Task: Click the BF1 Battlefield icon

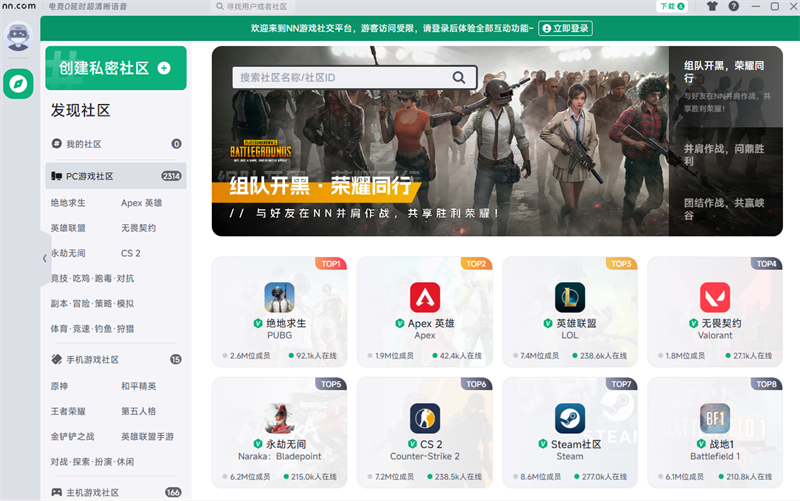Action: pyautogui.click(x=715, y=418)
